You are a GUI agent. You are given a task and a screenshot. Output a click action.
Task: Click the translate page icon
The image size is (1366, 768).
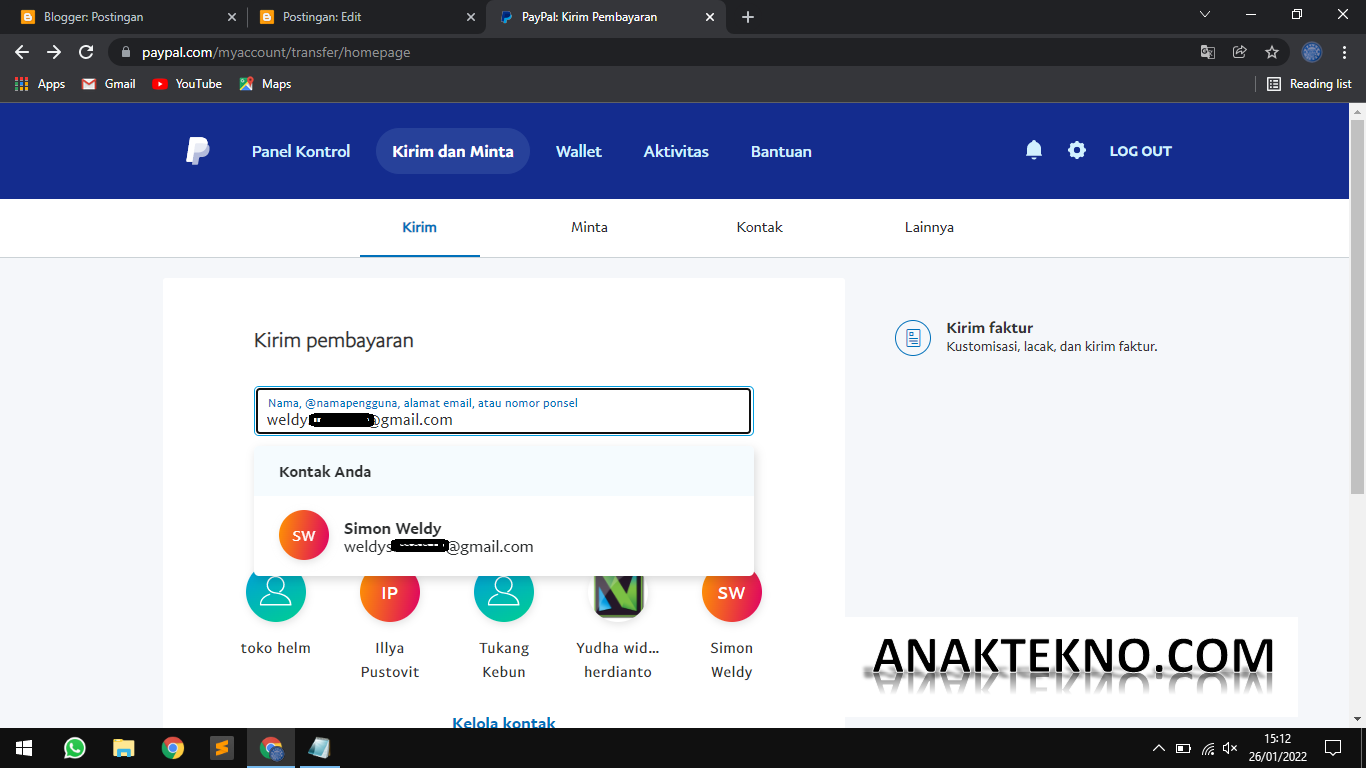(1208, 52)
